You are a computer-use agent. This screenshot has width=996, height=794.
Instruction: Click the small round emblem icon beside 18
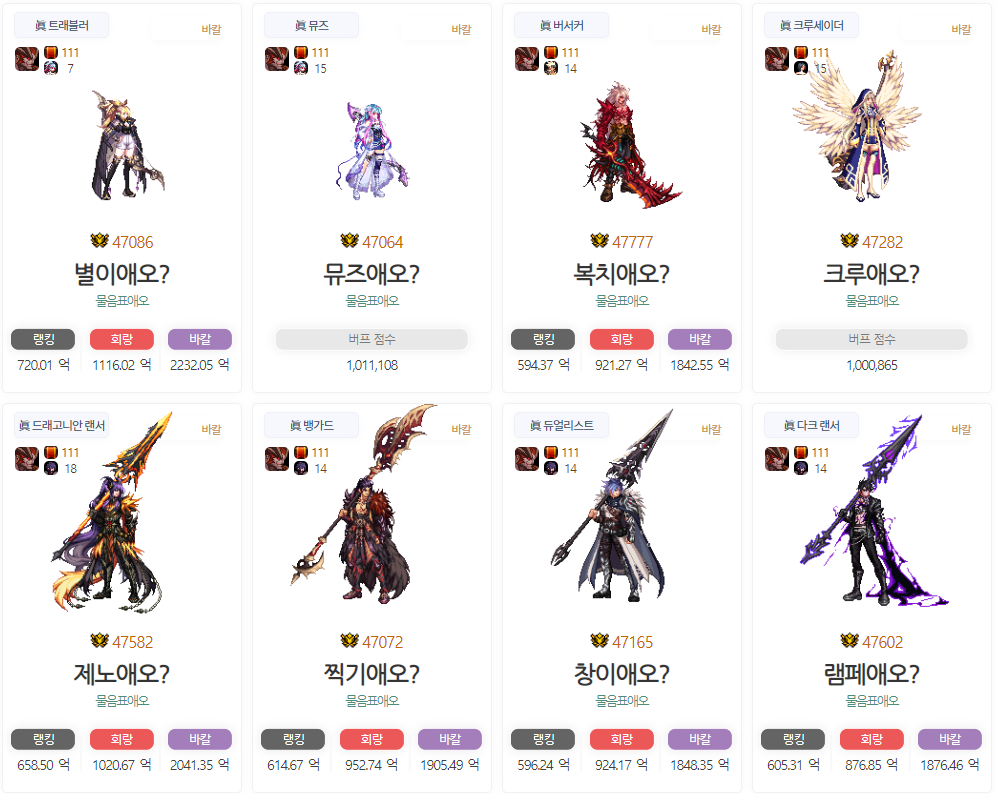coord(51,468)
